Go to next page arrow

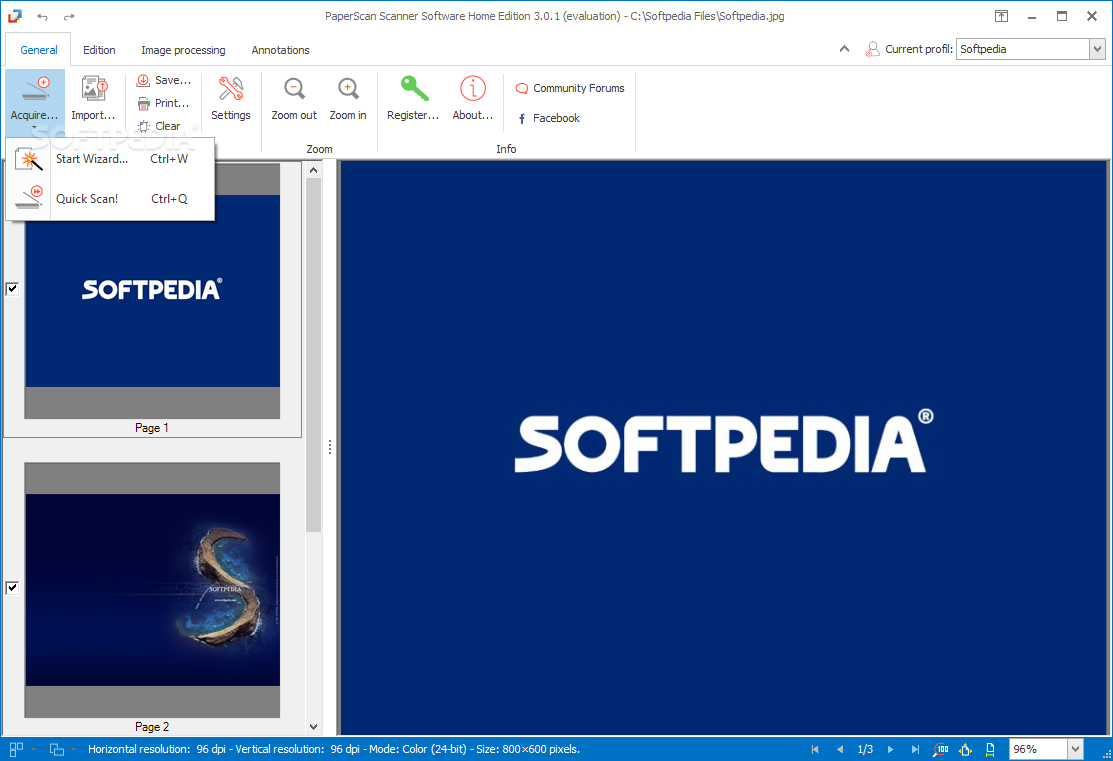click(x=890, y=749)
